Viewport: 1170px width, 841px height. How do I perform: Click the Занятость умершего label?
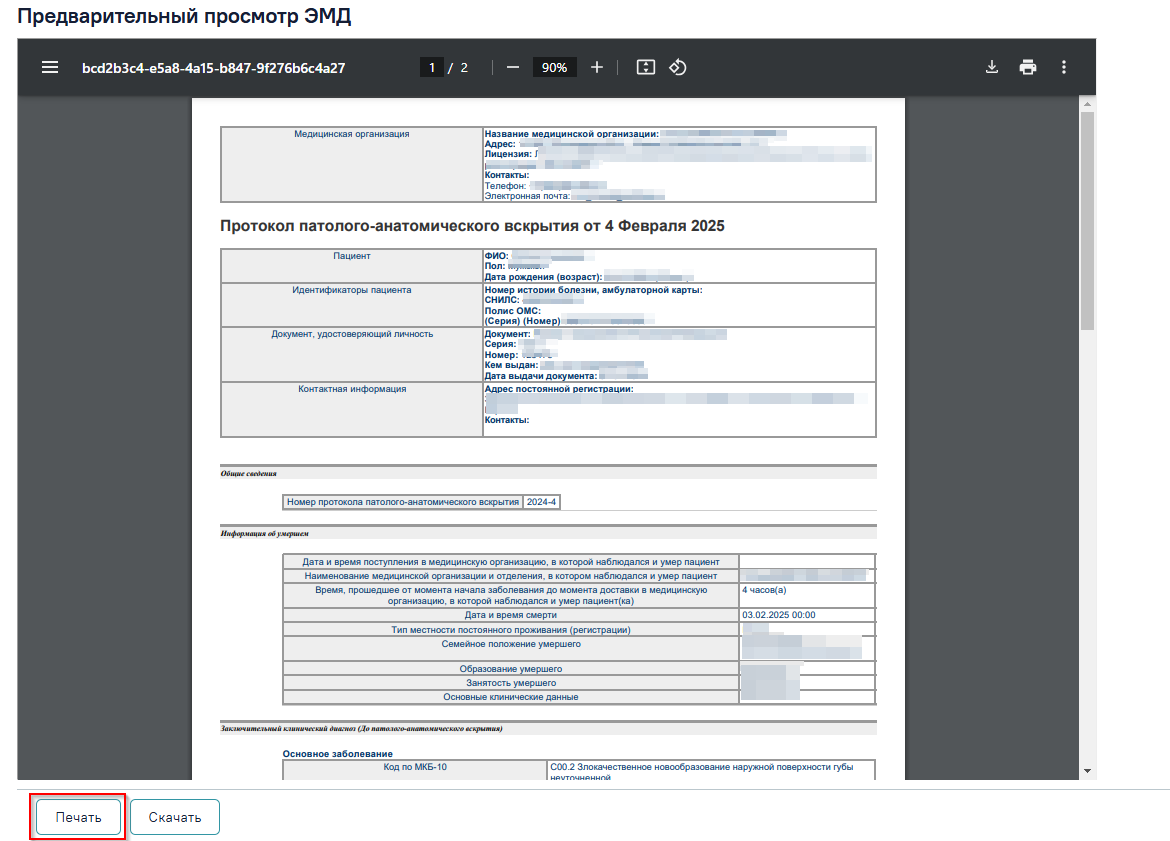[511, 684]
